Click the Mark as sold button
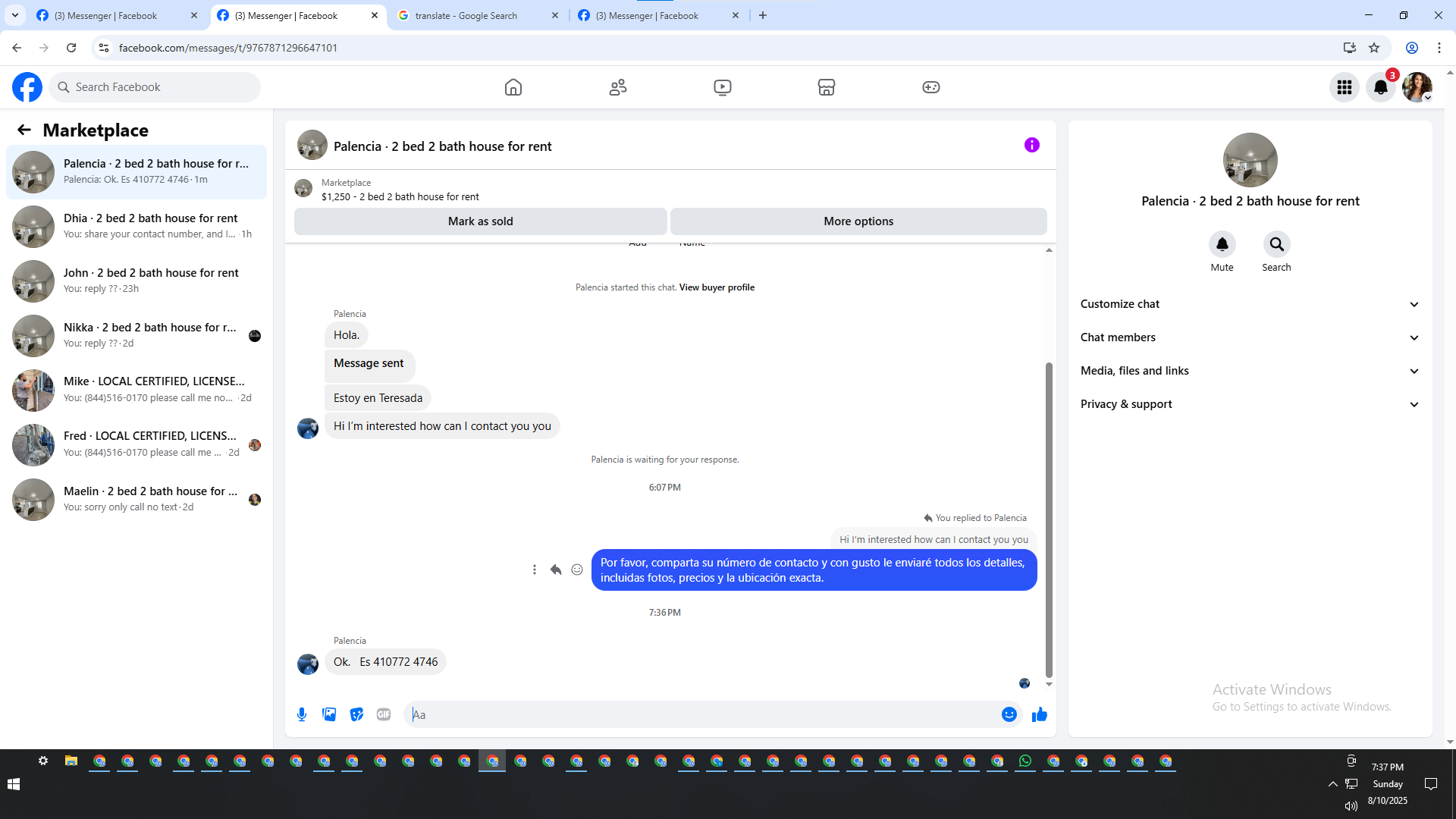The width and height of the screenshot is (1456, 819). 480,221
